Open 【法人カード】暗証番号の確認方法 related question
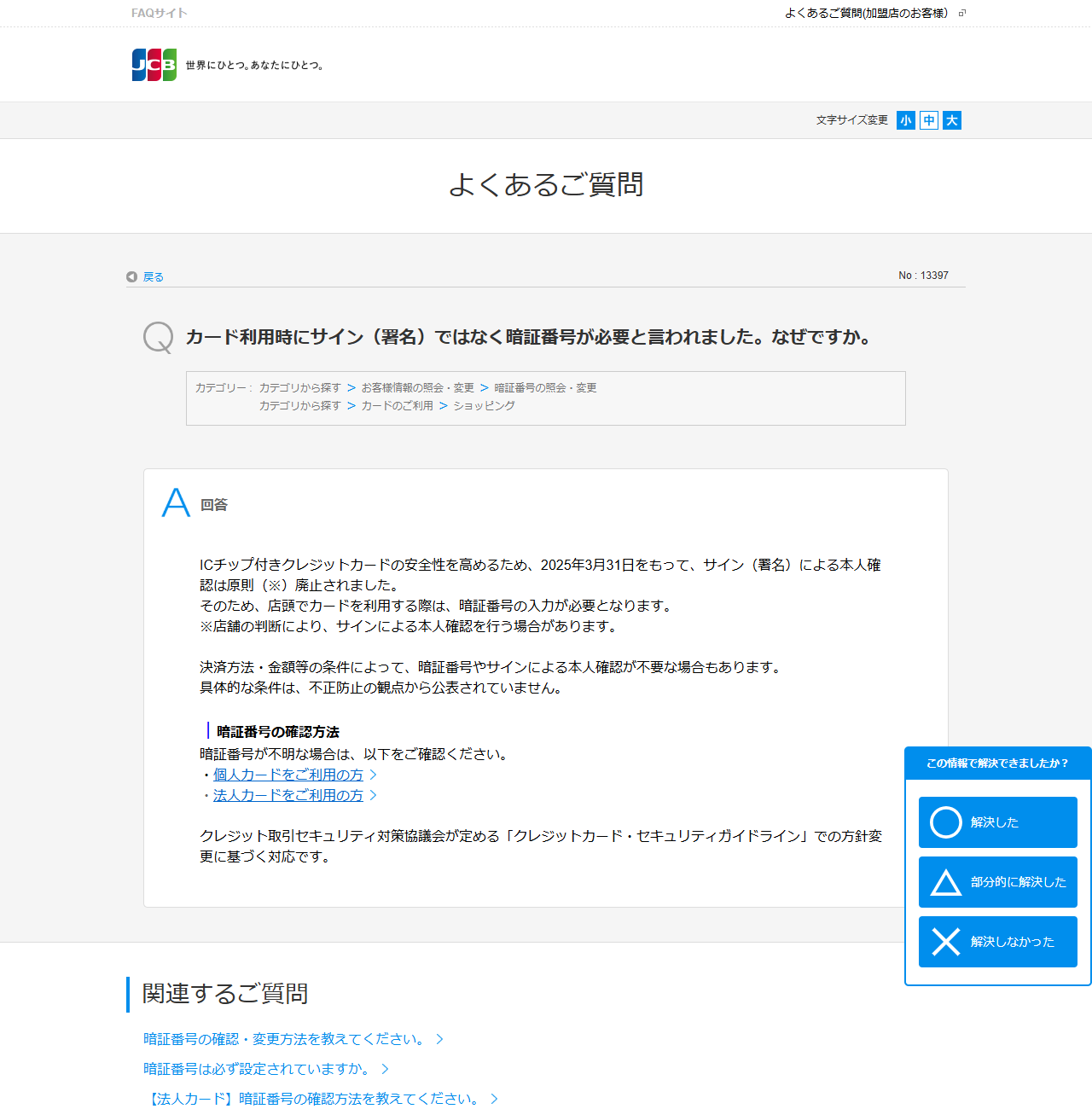 pos(314,1099)
